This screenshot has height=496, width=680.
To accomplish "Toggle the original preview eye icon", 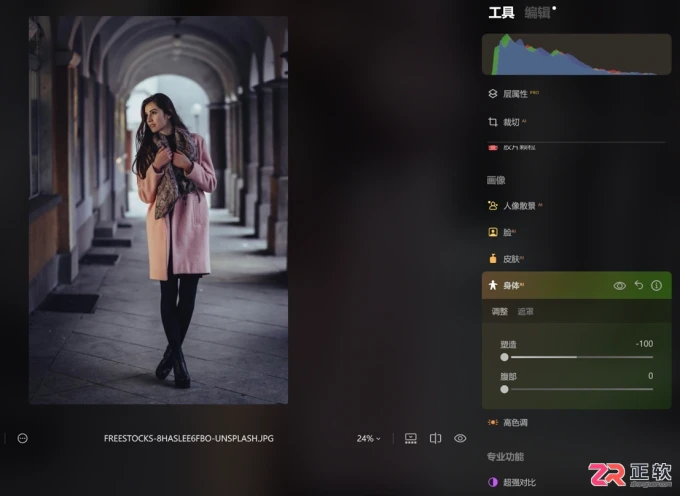I will [x=460, y=438].
